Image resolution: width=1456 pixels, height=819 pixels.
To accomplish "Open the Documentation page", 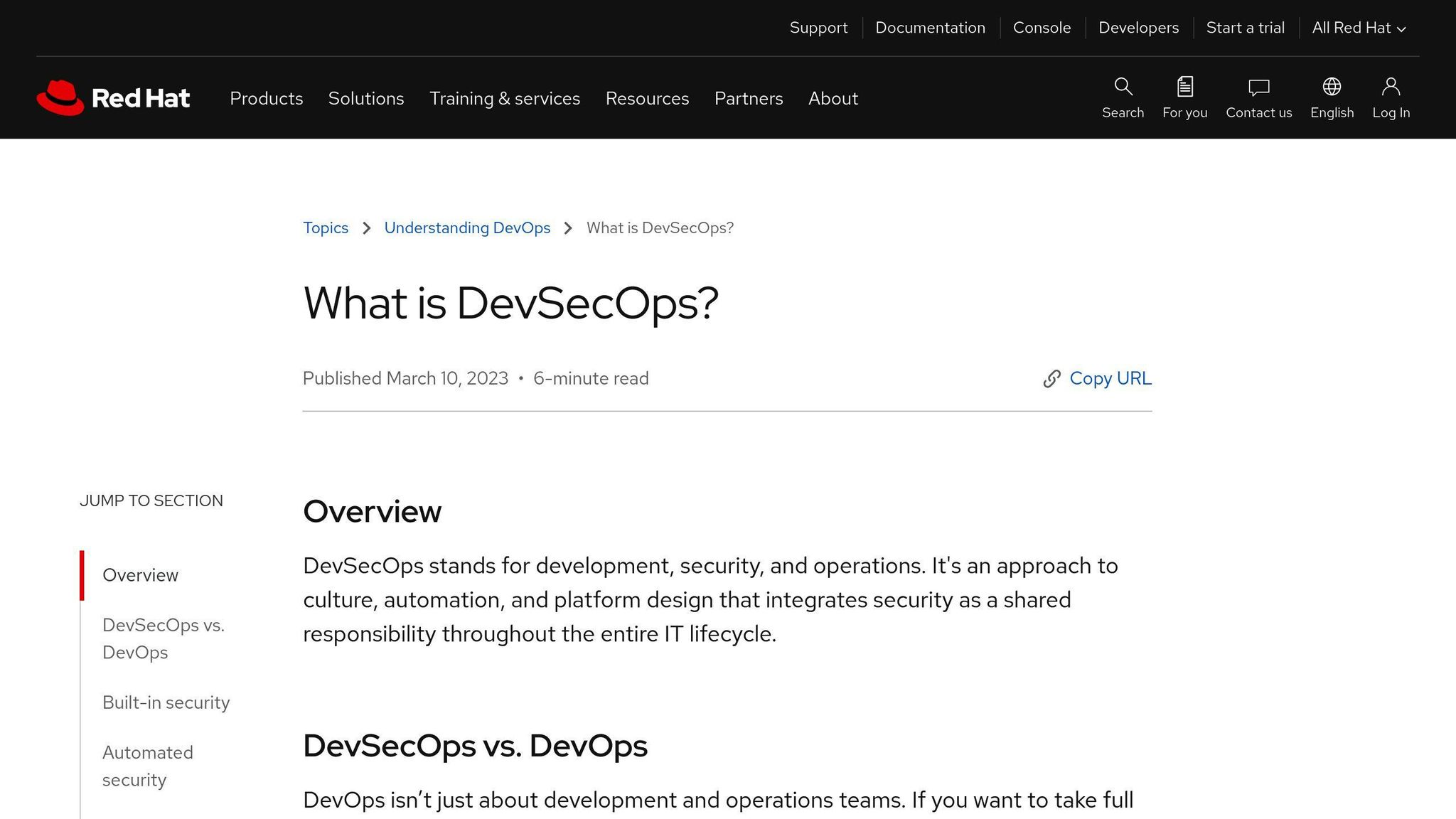I will pos(930,28).
